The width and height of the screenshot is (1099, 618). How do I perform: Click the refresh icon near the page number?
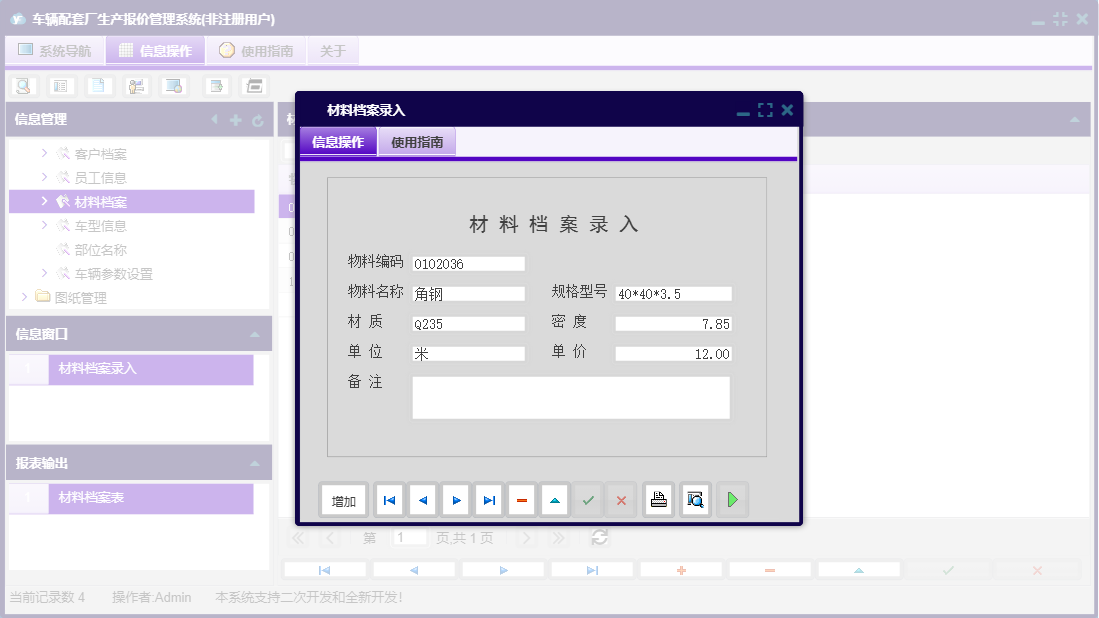599,537
